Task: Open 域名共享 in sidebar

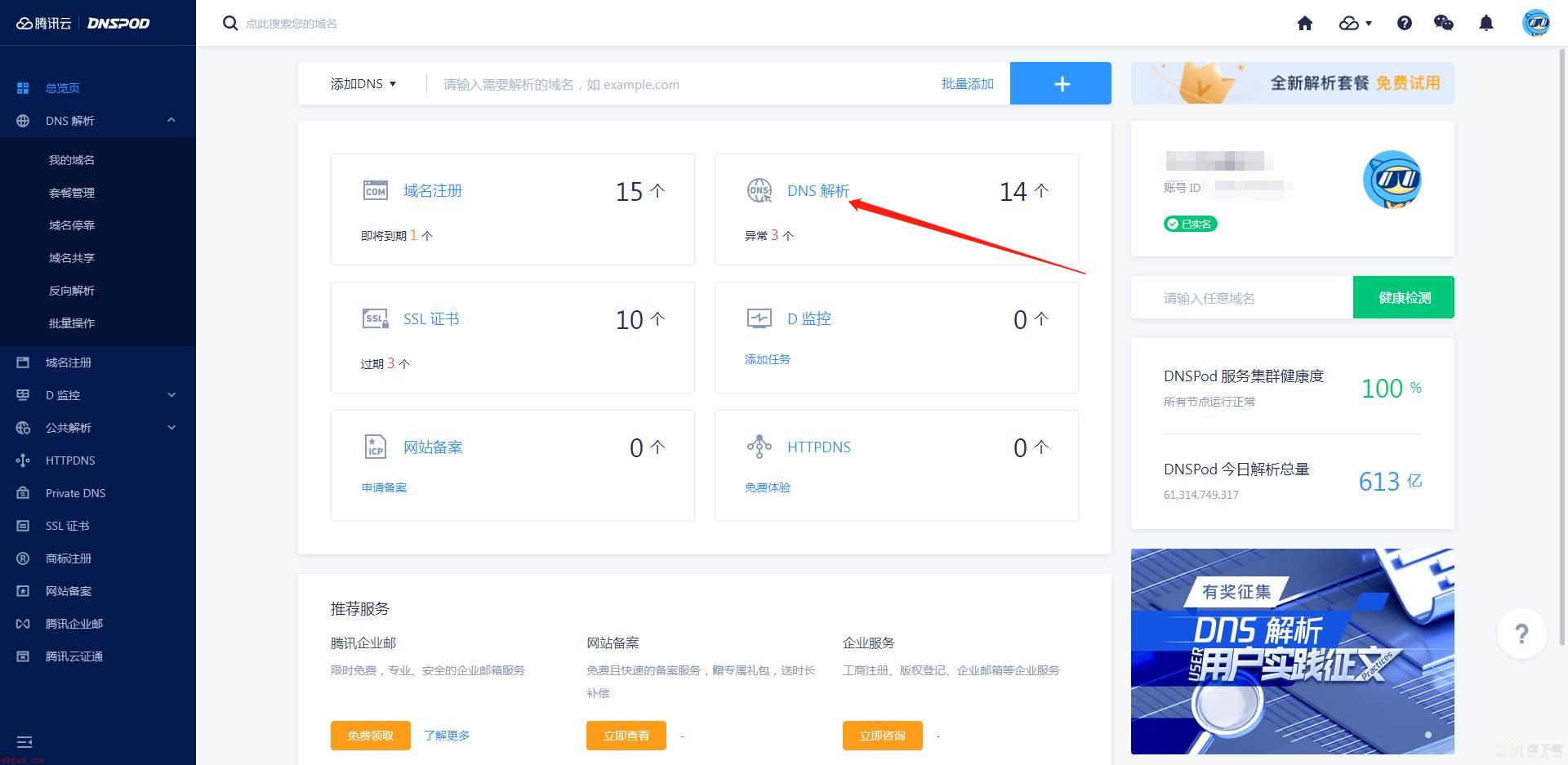Action: pos(72,258)
